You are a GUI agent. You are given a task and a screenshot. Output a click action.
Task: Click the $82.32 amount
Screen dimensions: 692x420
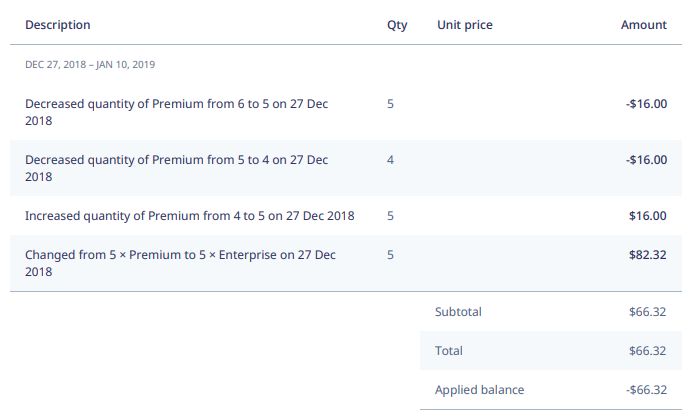click(647, 255)
